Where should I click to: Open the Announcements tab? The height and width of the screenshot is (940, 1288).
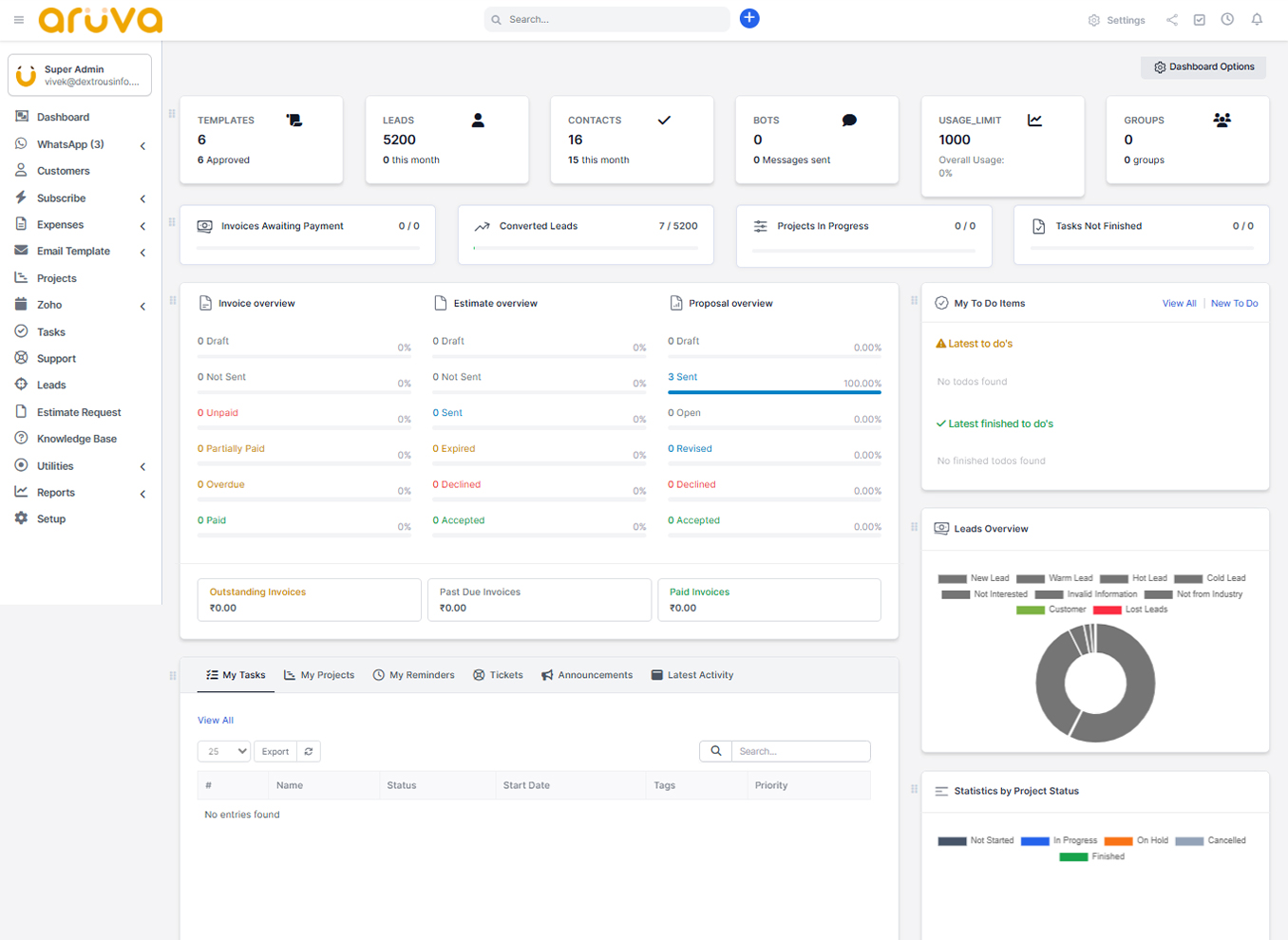pos(587,675)
